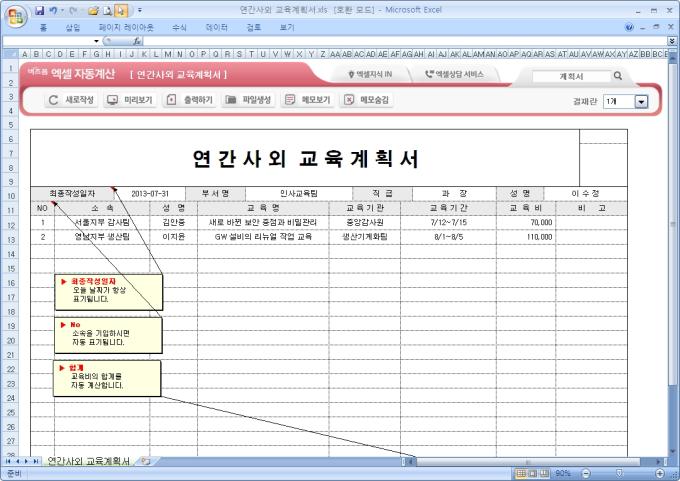Click the 메모숨김 button
The image size is (680, 481).
pos(366,100)
